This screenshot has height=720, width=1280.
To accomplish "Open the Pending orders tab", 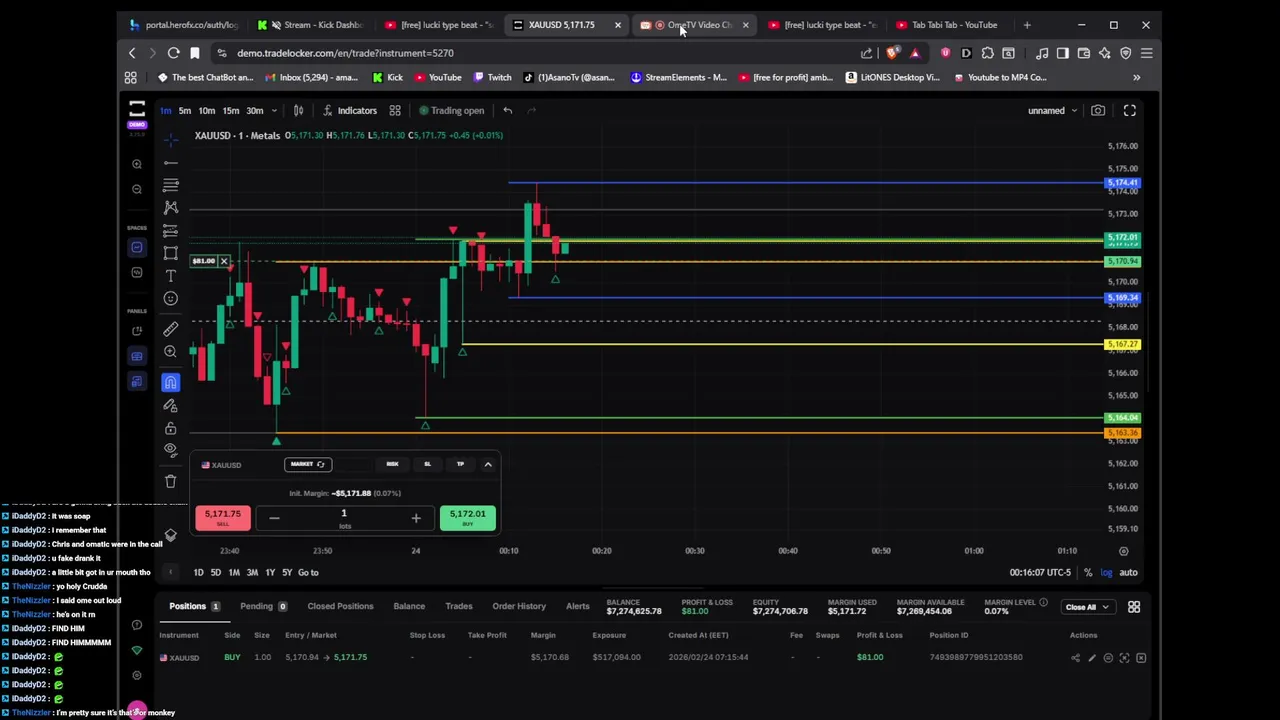I will coord(263,606).
